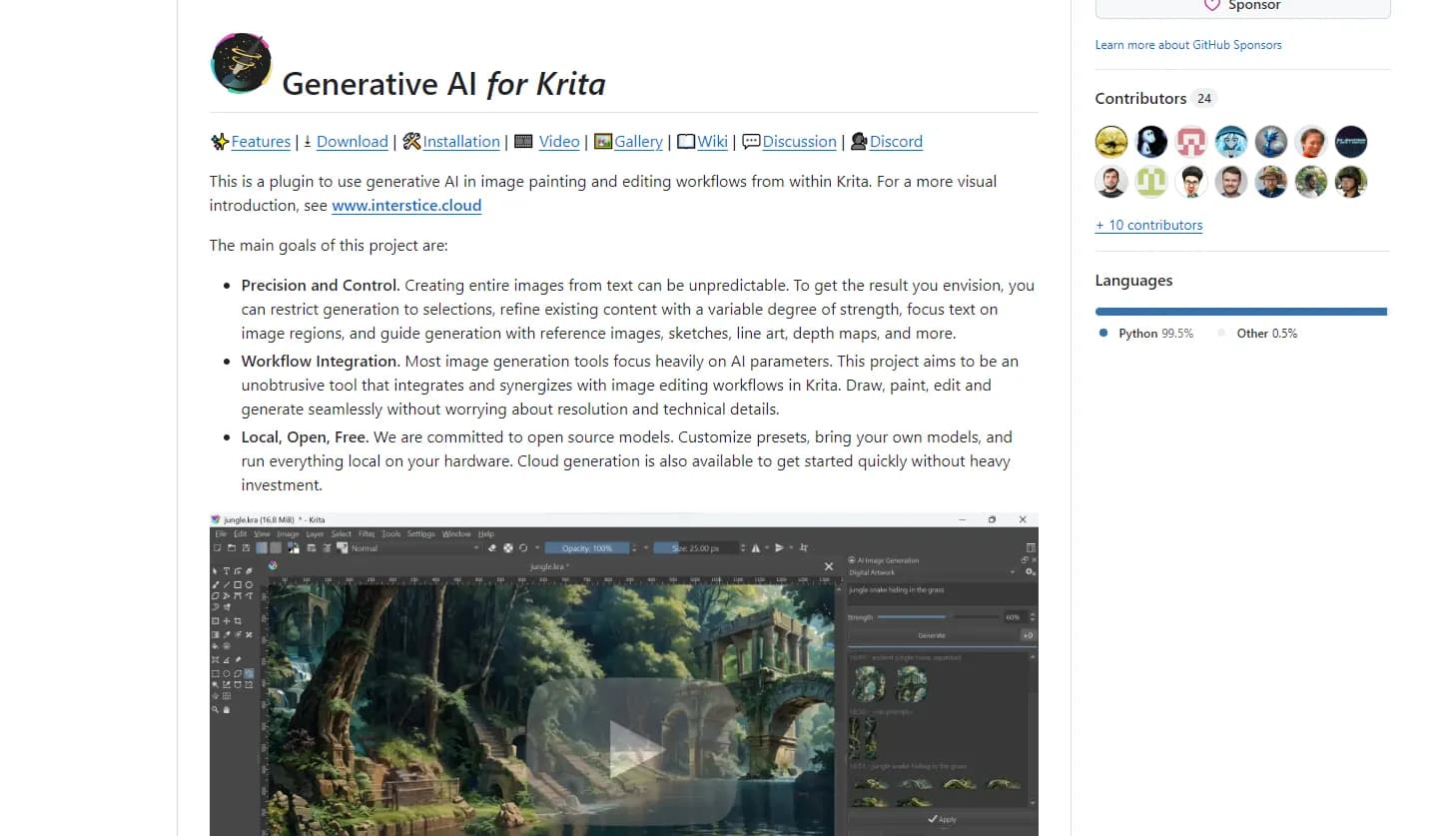Screen dimensions: 1456x836
Task: Open the www.interstice.cloud link
Action: tap(406, 206)
